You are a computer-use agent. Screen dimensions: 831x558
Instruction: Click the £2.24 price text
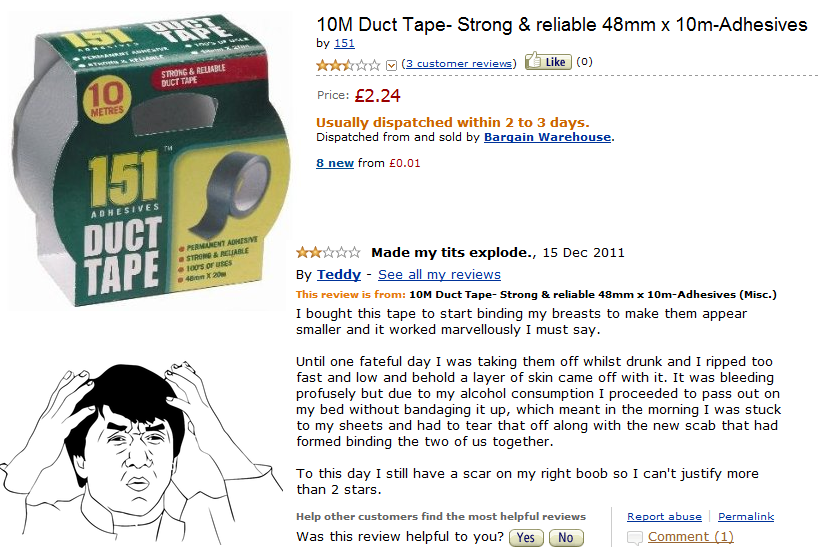377,96
